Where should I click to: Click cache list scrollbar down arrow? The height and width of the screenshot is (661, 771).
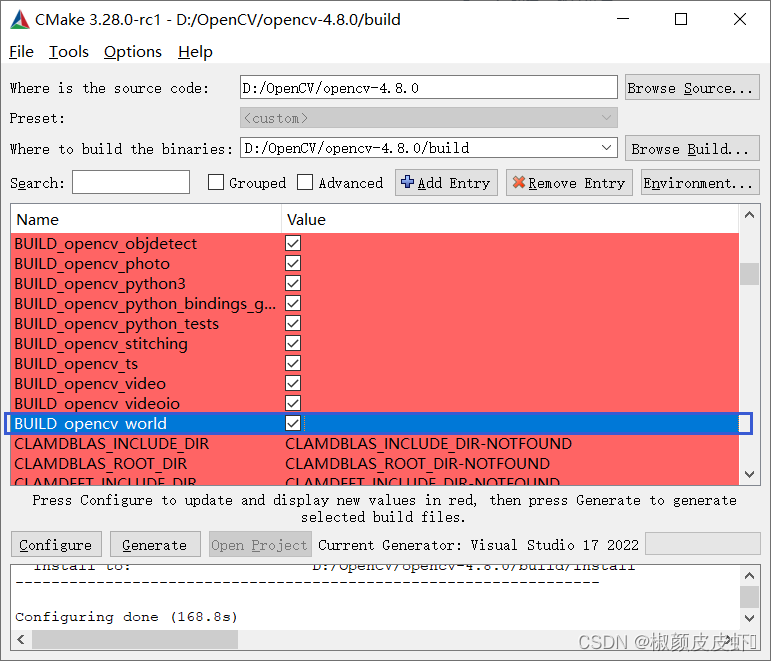coord(749,475)
